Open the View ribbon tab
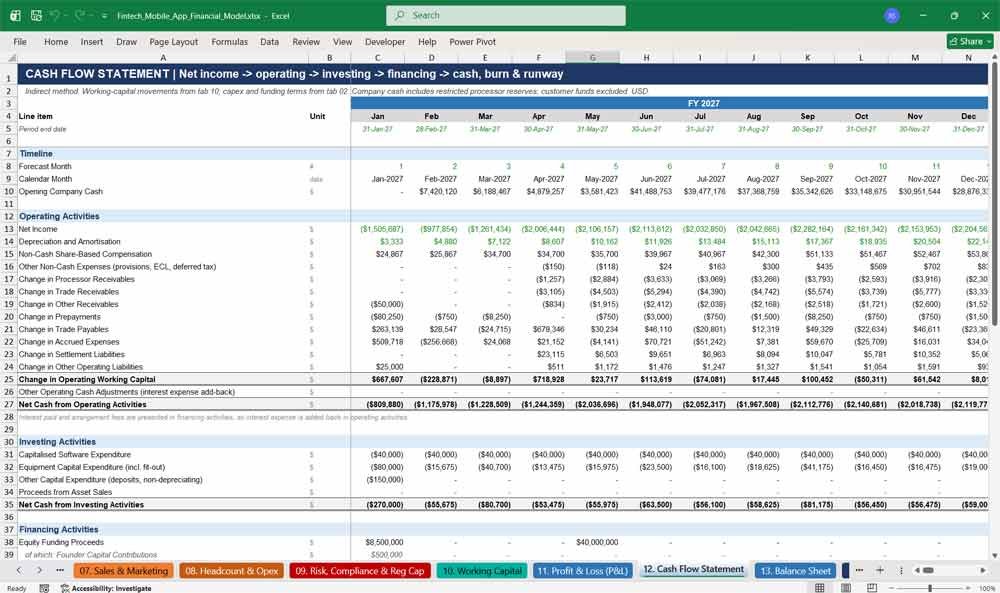 (x=342, y=41)
